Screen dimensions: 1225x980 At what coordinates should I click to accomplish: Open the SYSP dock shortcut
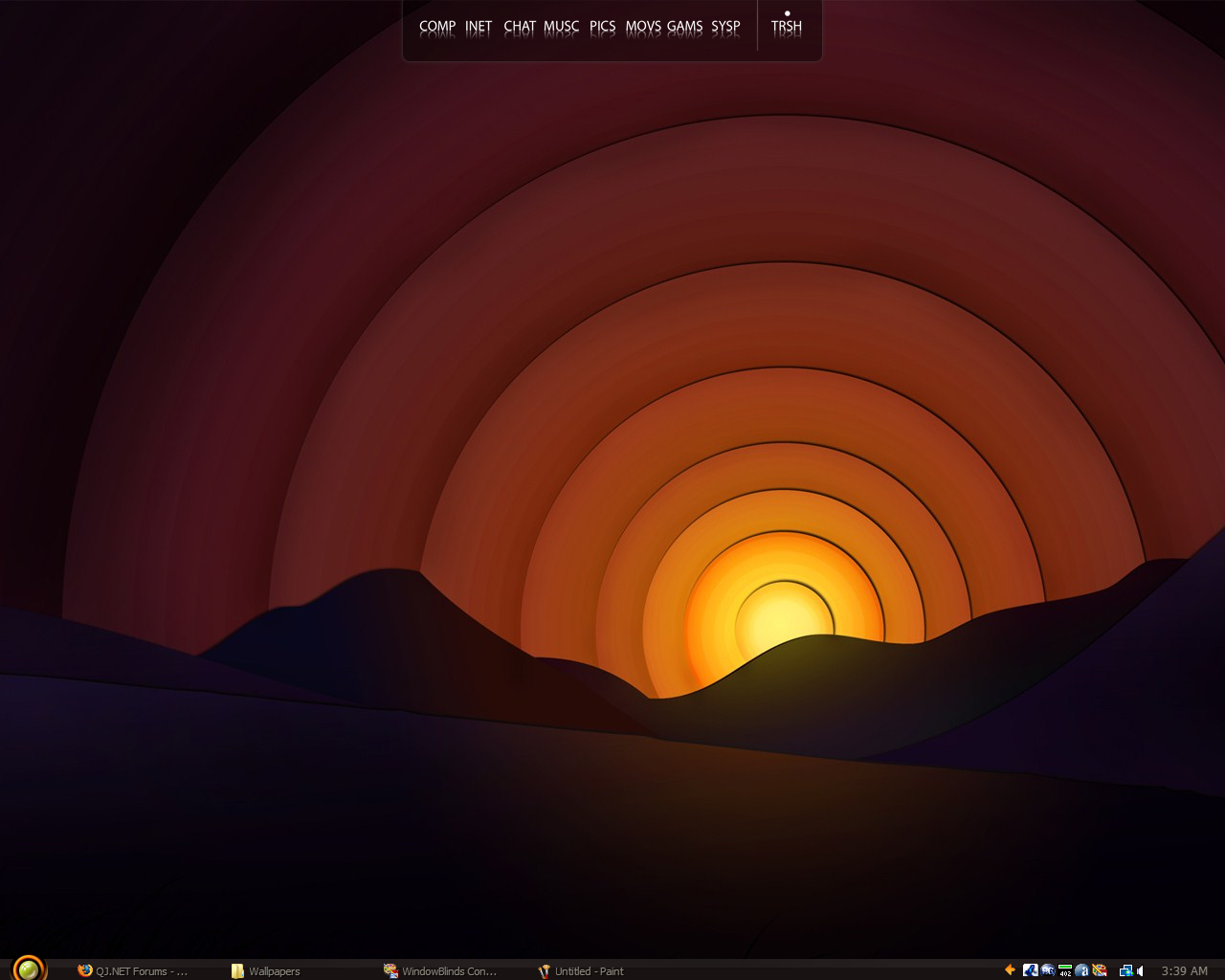[725, 27]
